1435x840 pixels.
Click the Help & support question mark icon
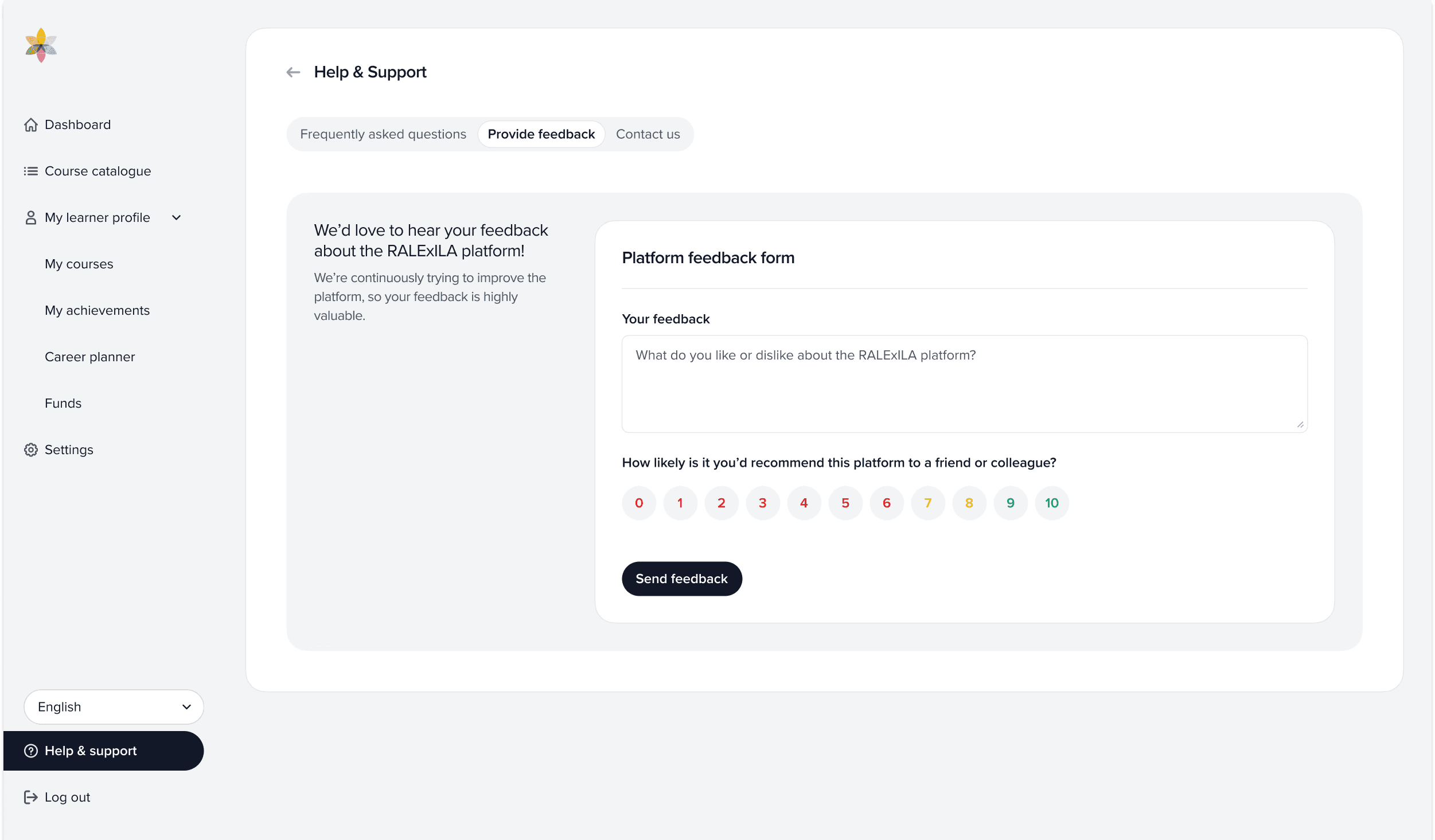point(31,751)
